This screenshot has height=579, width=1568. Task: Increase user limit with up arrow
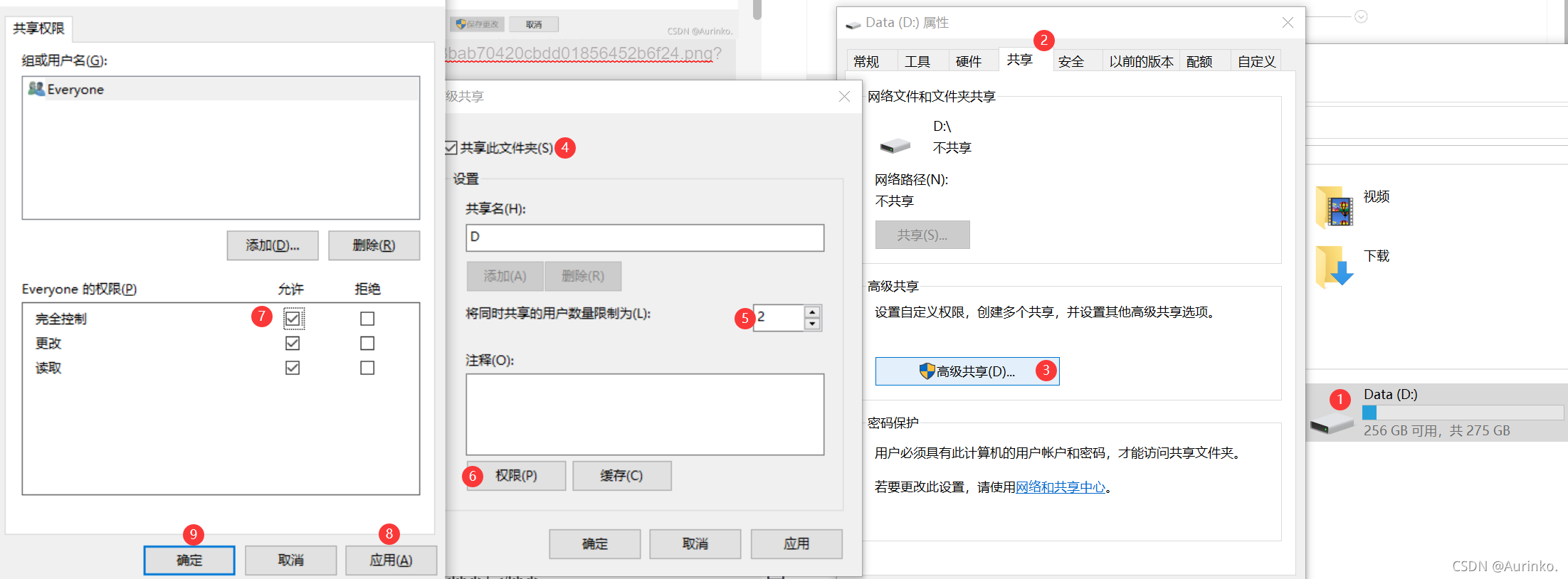click(x=812, y=312)
